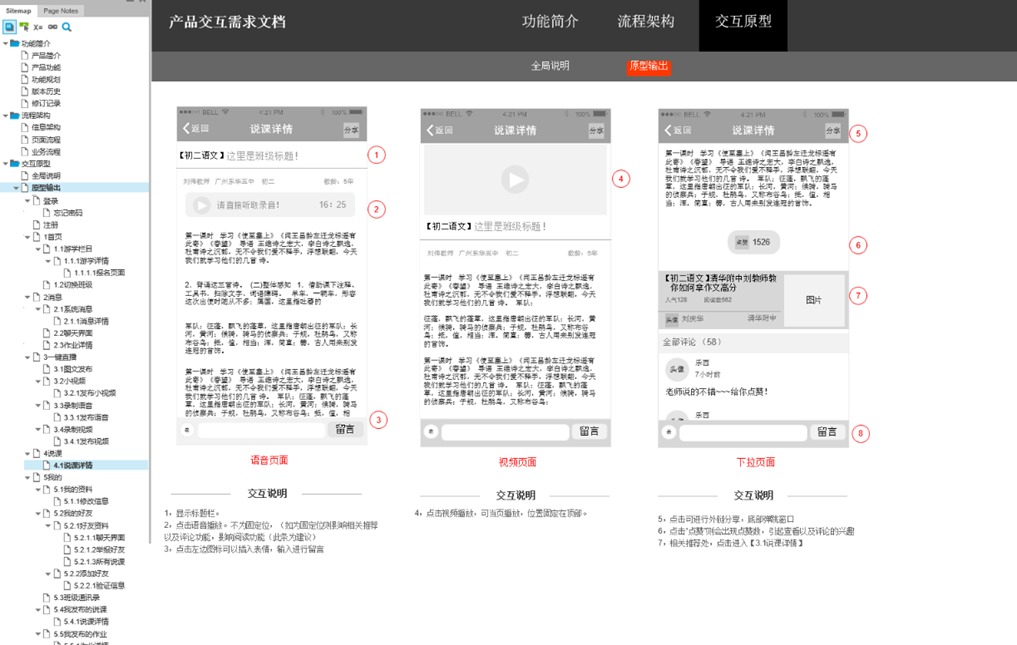
Task: Click the 交互原型 folder icon in sitemap
Action: [x=14, y=163]
